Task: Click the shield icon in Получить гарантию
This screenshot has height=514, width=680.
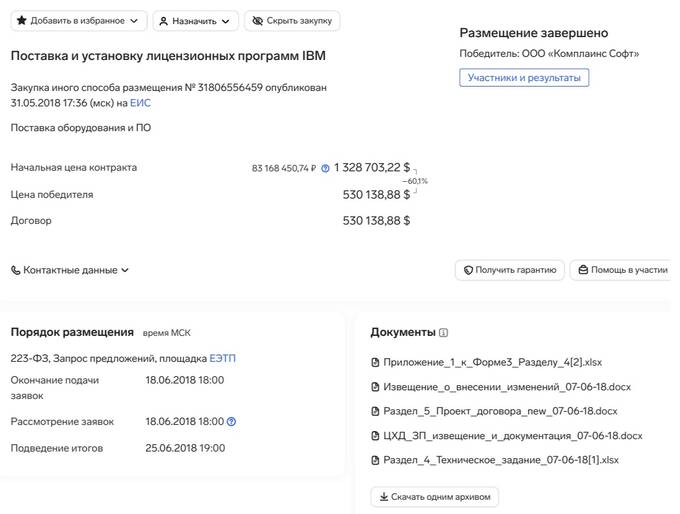Action: pos(468,270)
